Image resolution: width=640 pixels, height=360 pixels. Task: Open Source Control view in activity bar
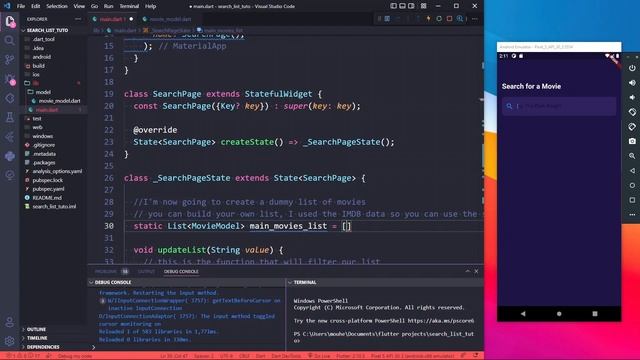(9, 60)
